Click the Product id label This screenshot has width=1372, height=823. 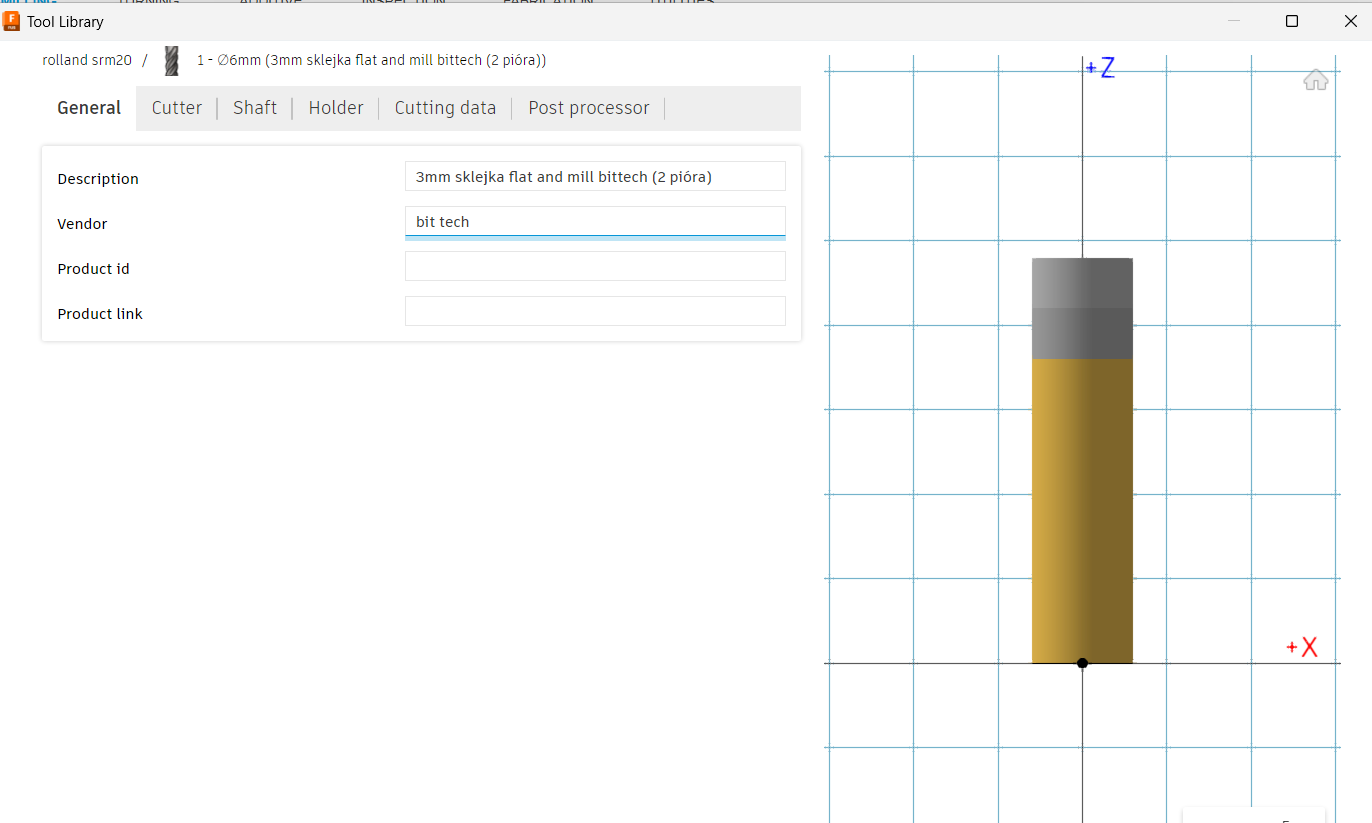tap(93, 269)
